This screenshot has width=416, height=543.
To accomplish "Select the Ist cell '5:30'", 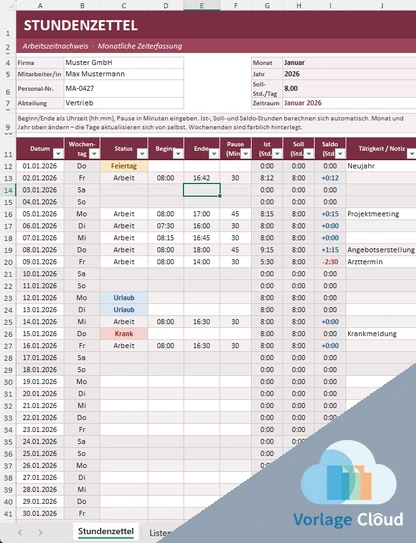I will (267, 262).
